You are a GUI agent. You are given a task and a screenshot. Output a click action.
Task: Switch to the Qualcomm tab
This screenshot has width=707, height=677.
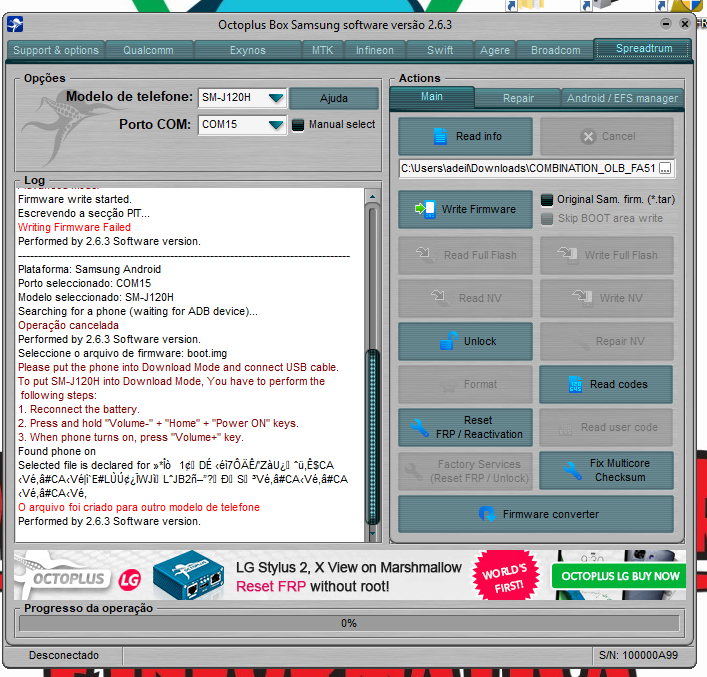(149, 50)
